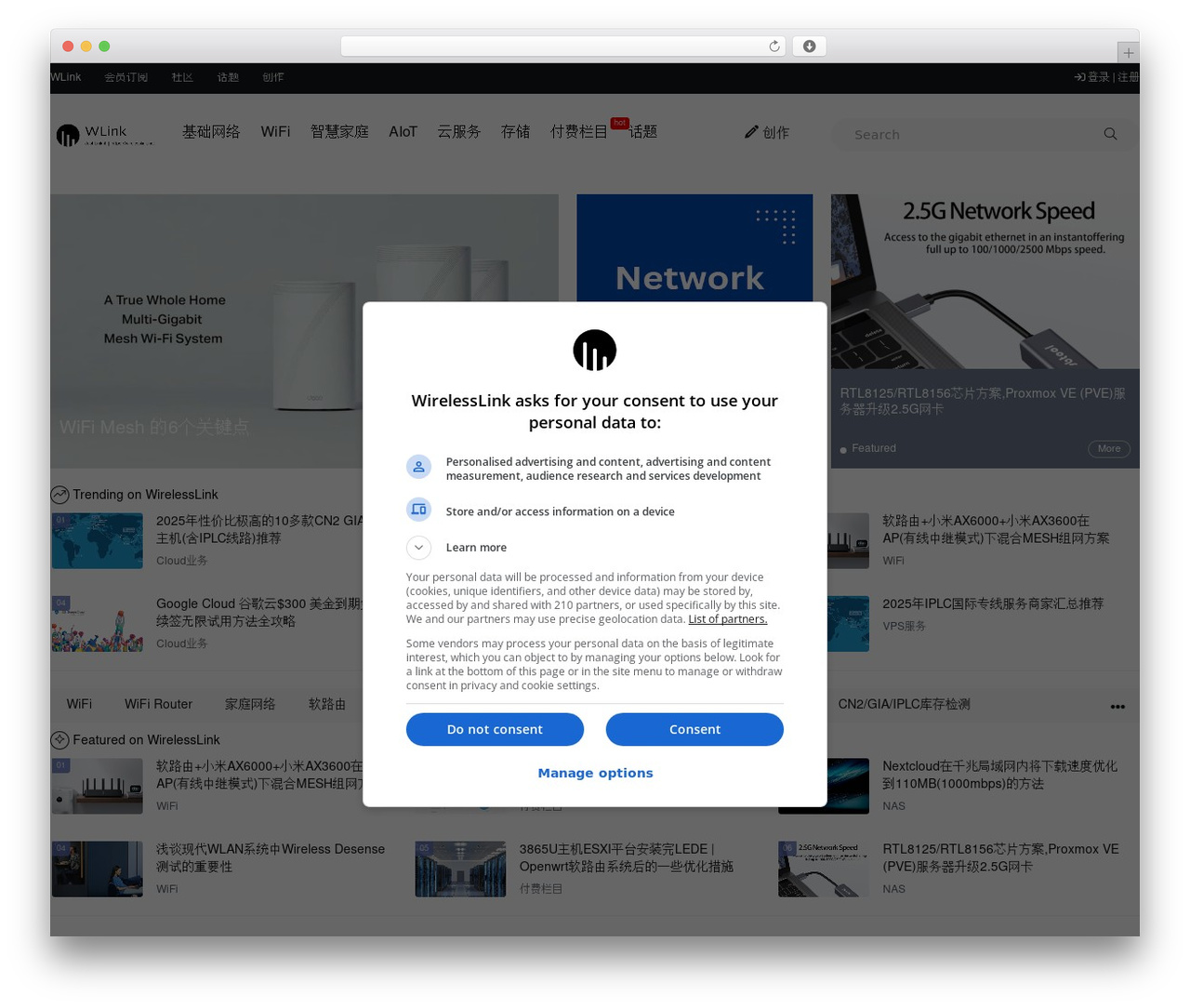Click the 登录 sign-in icon link
The image size is (1190, 1008).
(x=1092, y=77)
